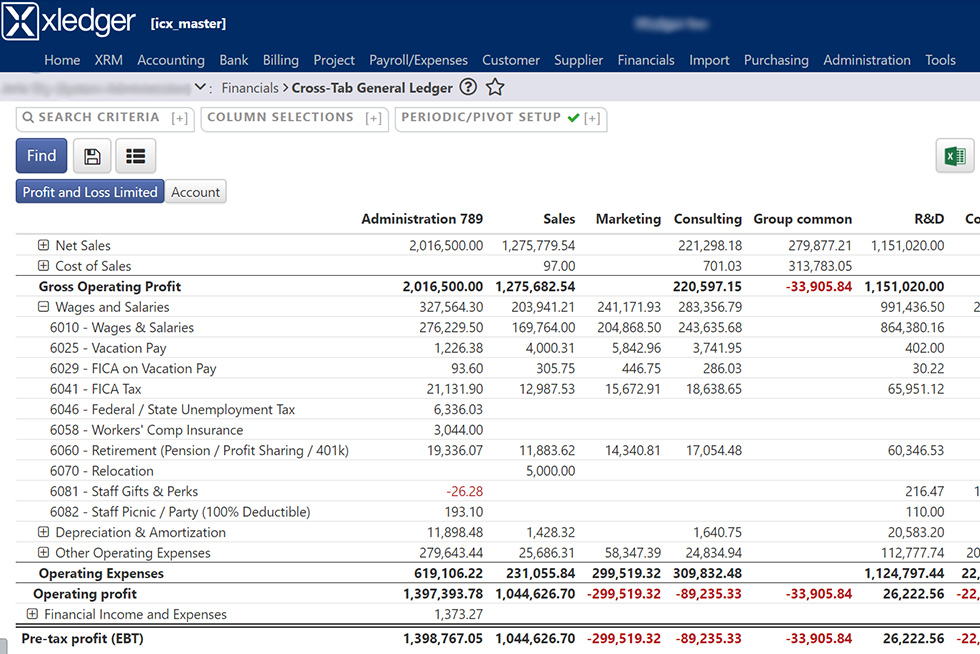Expand the Net Sales row
The height and width of the screenshot is (654, 980).
[43, 245]
